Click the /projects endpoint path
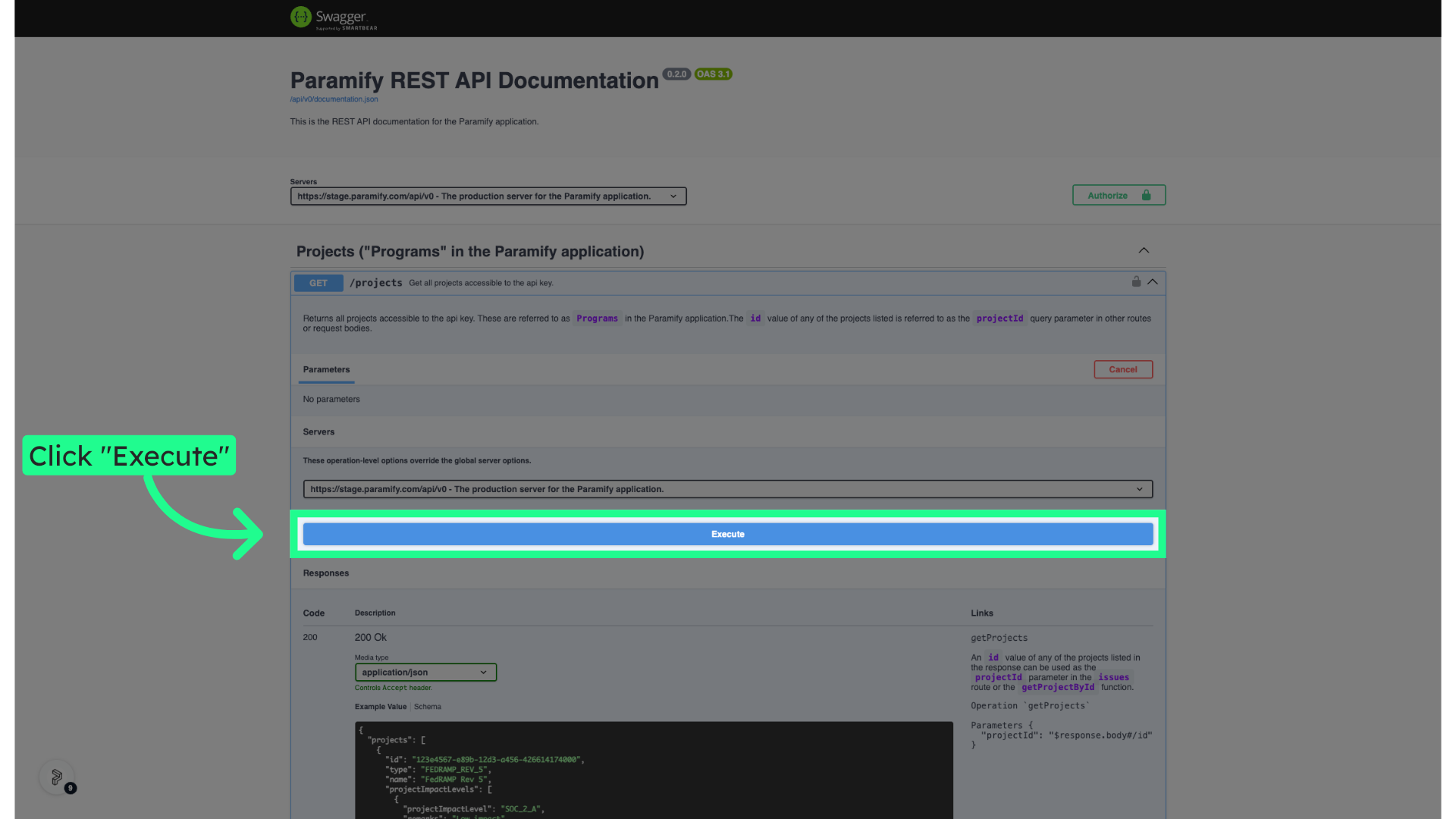1456x819 pixels. coord(376,283)
